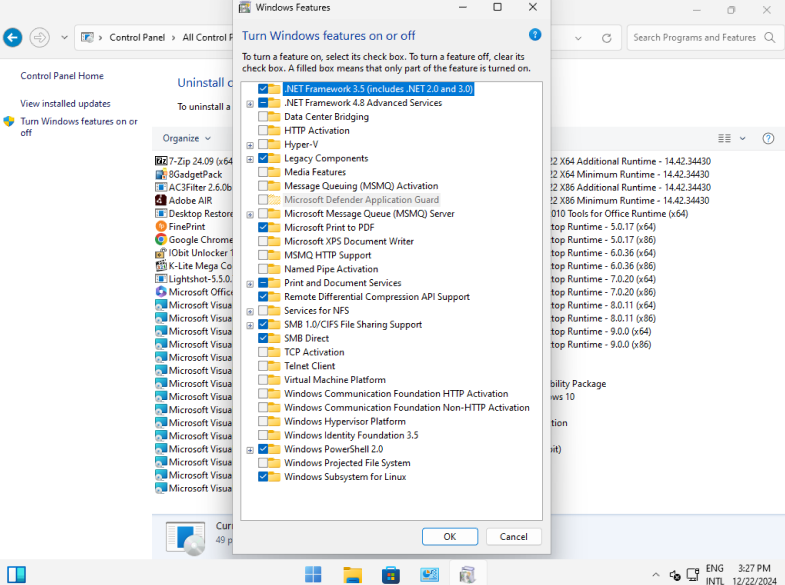Screen dimensions: 785x585
Task: Open the Widgets icon on the taskbar
Action: pos(16,574)
